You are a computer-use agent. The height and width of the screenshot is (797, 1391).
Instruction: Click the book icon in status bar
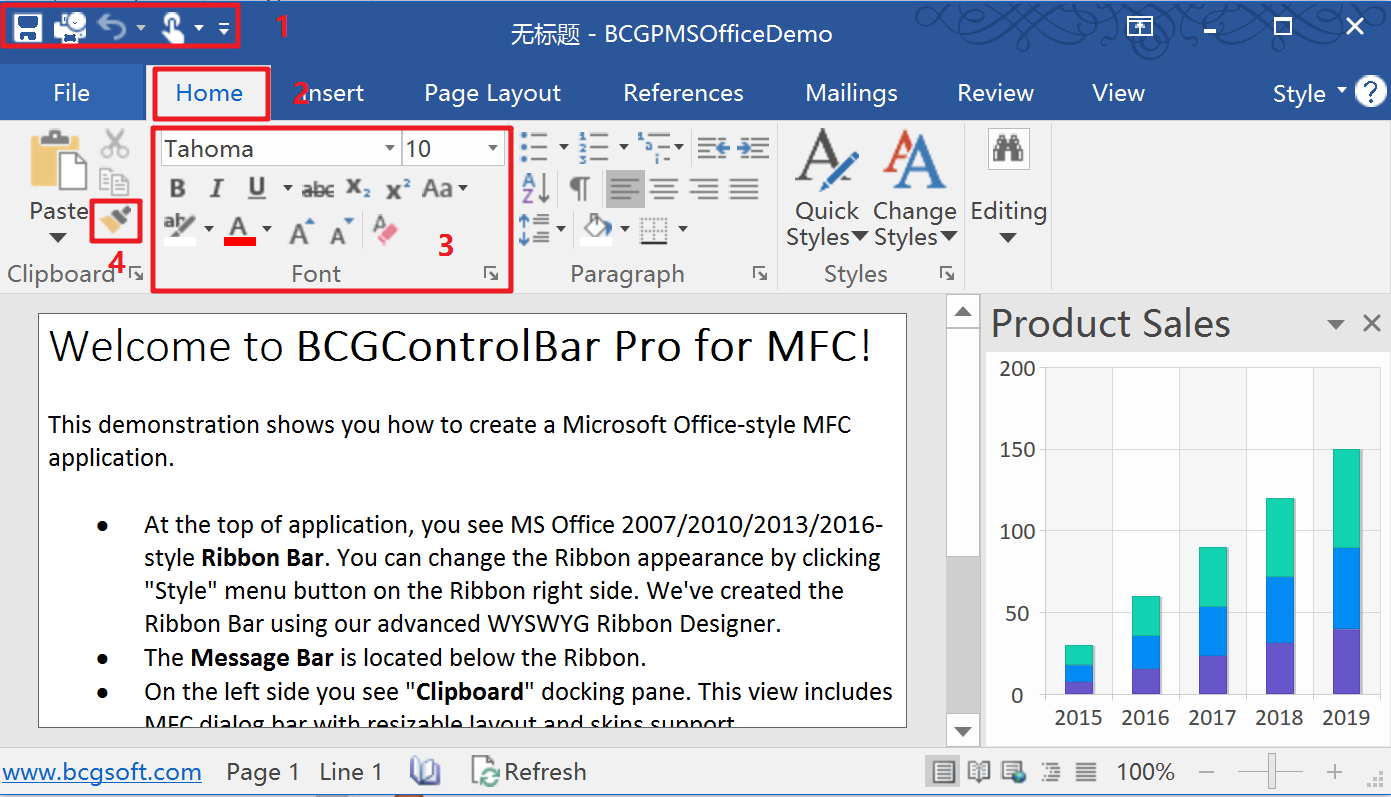click(x=426, y=771)
